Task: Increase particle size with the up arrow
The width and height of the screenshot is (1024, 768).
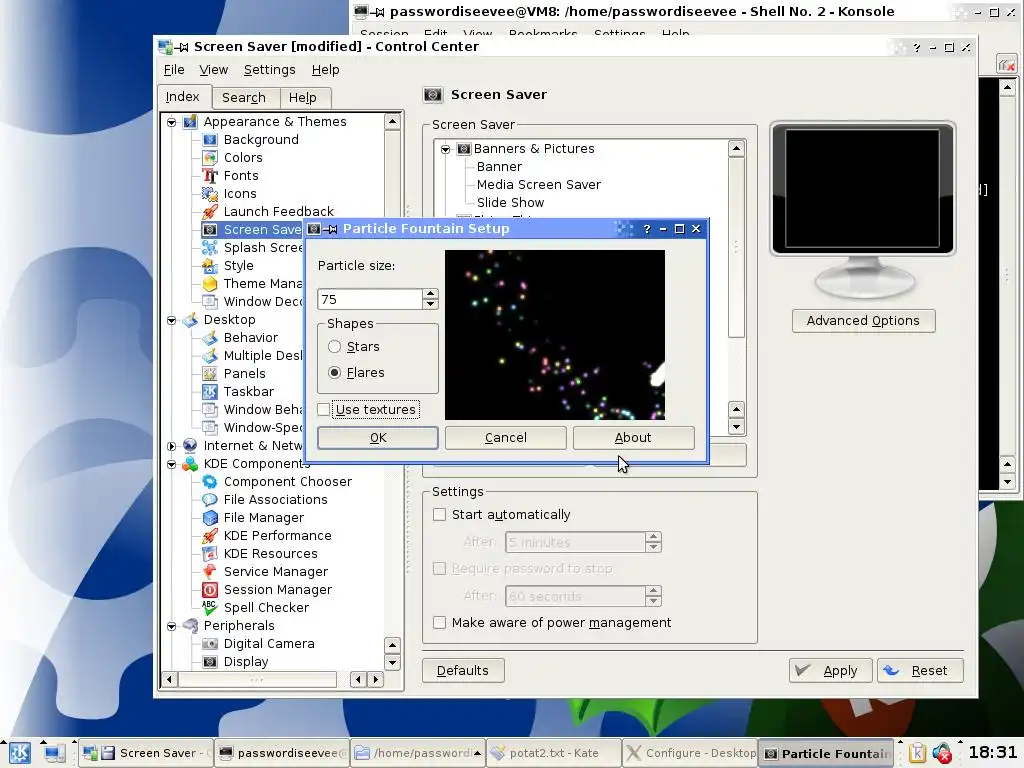Action: [x=430, y=295]
